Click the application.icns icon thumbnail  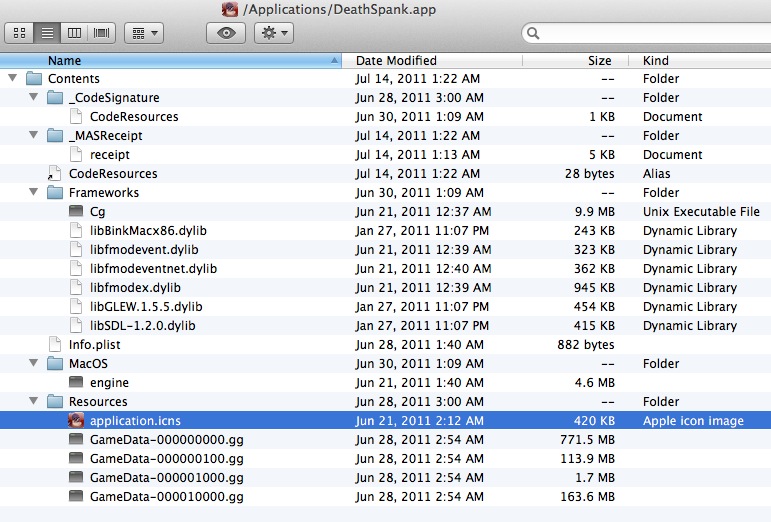point(76,420)
